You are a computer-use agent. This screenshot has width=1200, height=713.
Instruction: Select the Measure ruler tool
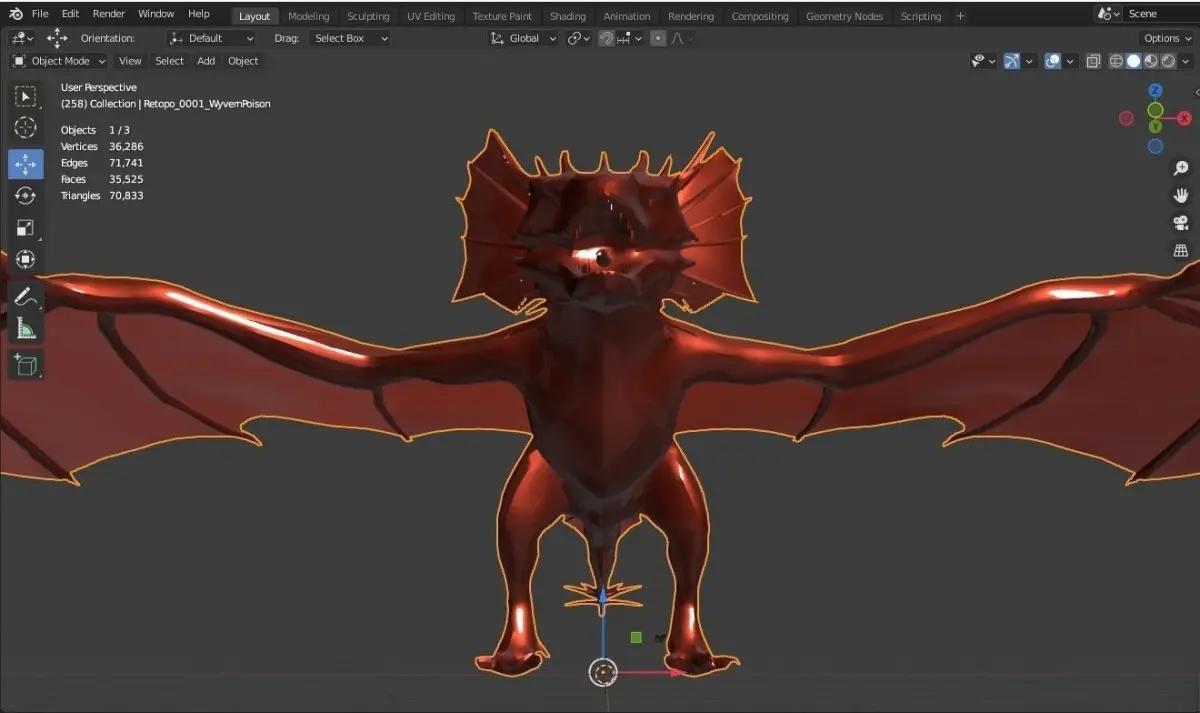coord(26,328)
